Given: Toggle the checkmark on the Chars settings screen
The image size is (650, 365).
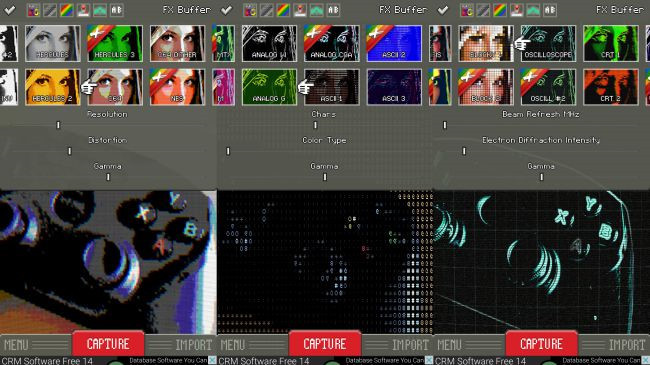Looking at the screenshot, I should coord(226,10).
